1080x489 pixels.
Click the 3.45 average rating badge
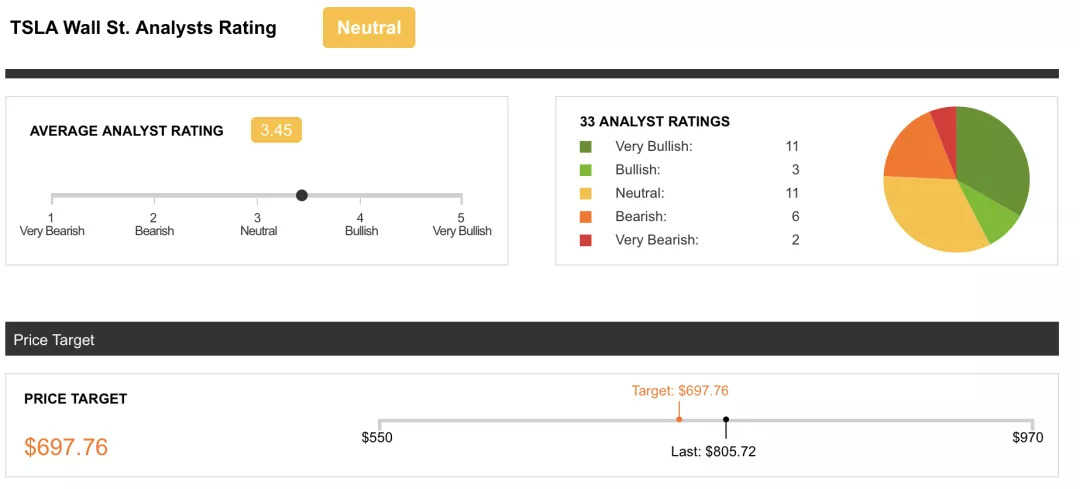(276, 130)
